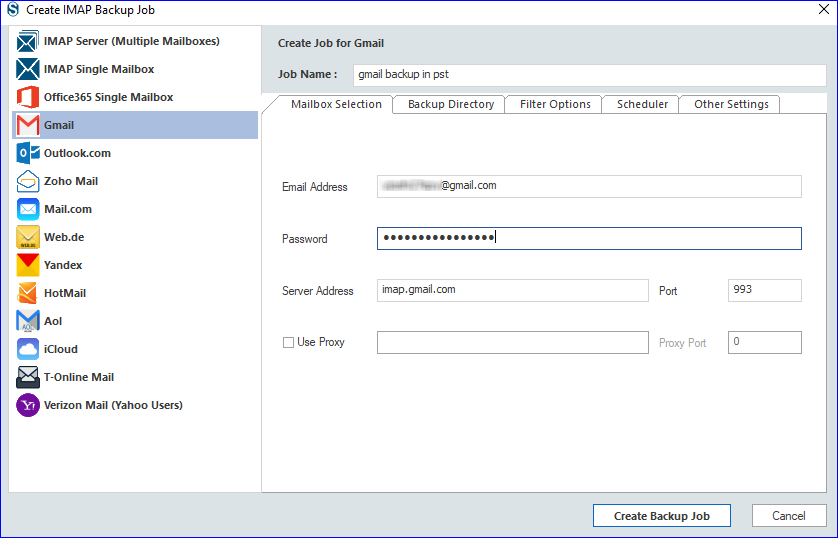Click the Proxy Port field
Image resolution: width=838 pixels, height=538 pixels.
click(764, 342)
